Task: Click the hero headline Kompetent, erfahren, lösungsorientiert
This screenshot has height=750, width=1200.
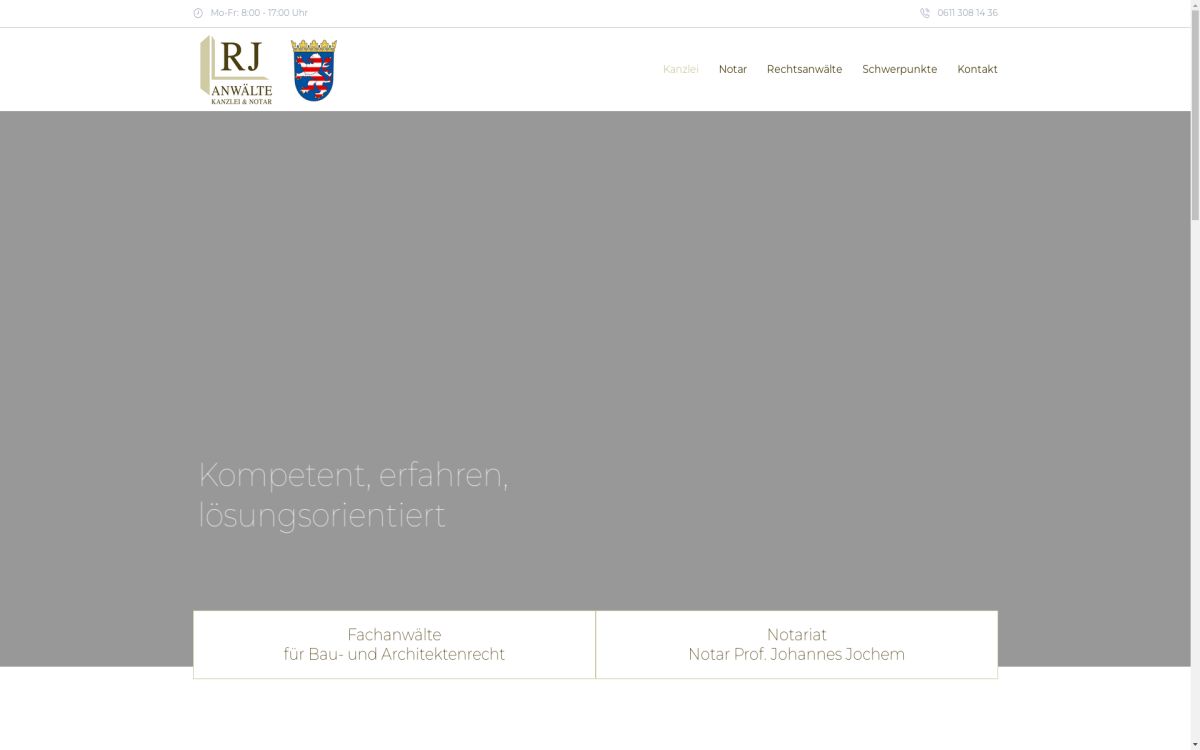Action: 354,496
